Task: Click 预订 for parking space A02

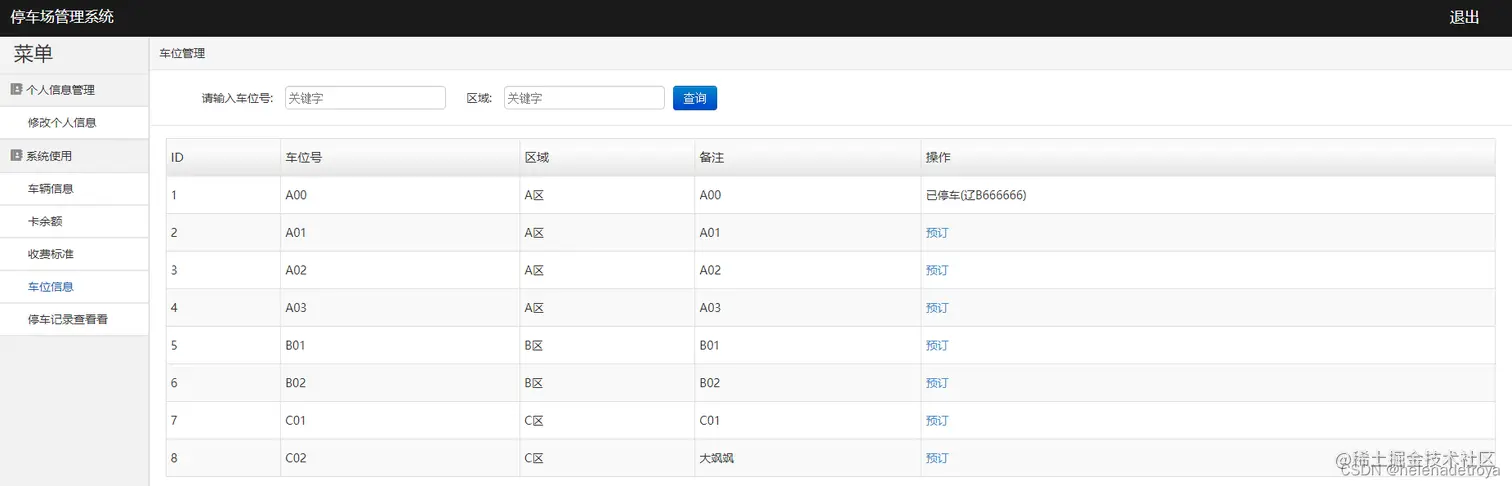Action: tap(937, 270)
